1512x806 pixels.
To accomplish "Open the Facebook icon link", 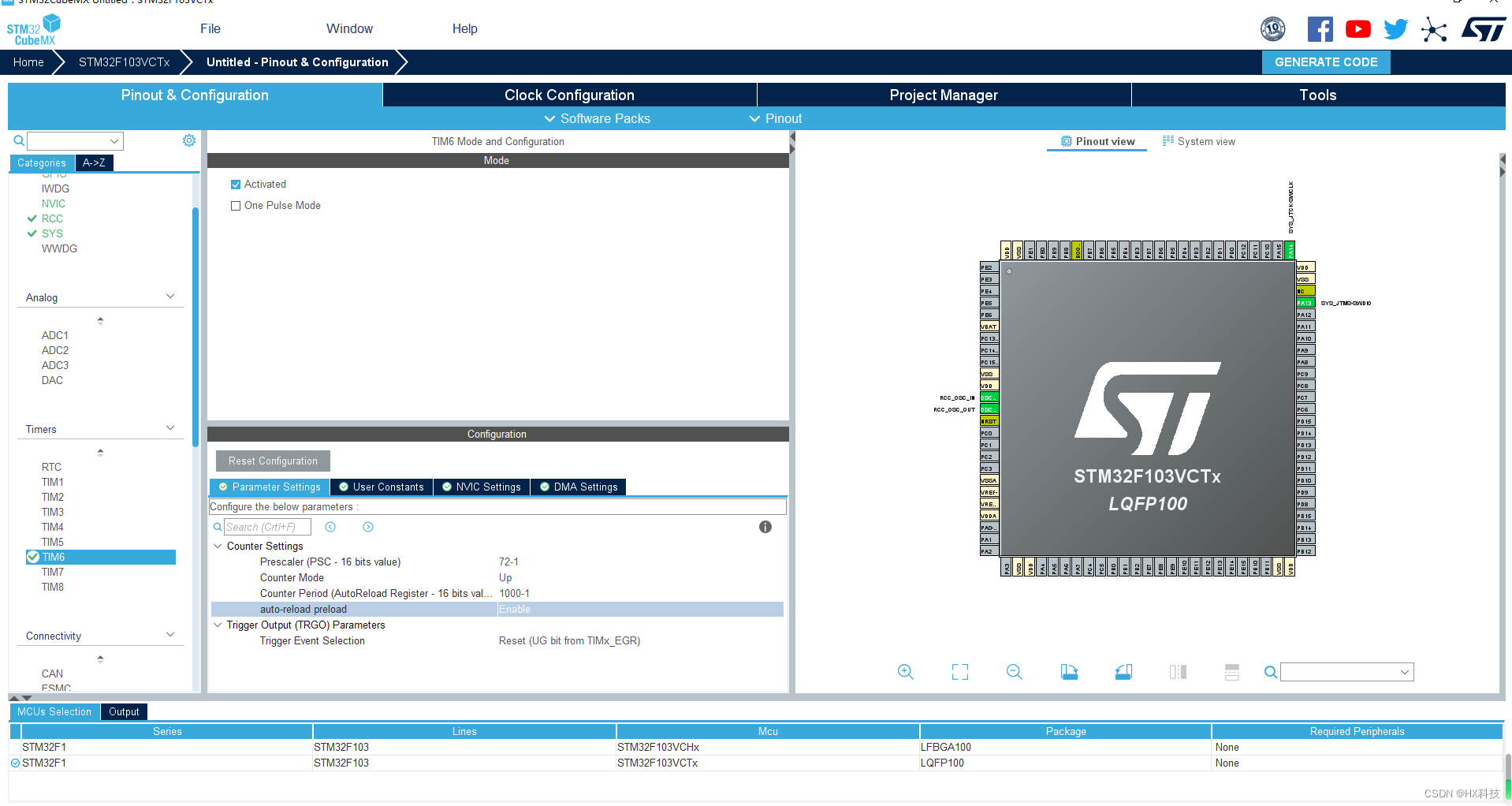I will [x=1320, y=29].
